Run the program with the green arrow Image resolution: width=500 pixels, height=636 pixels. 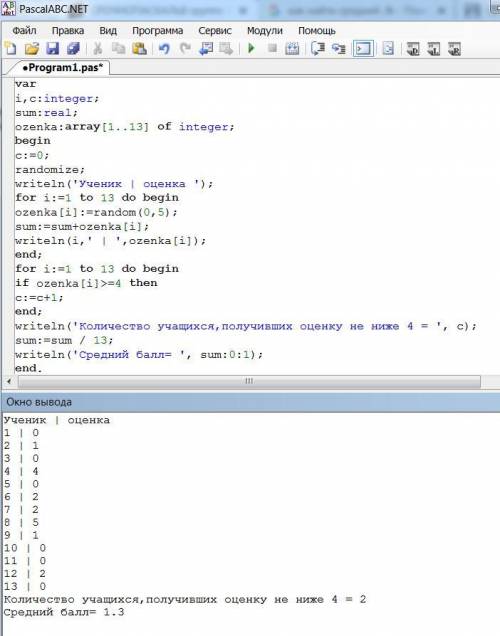[251, 48]
